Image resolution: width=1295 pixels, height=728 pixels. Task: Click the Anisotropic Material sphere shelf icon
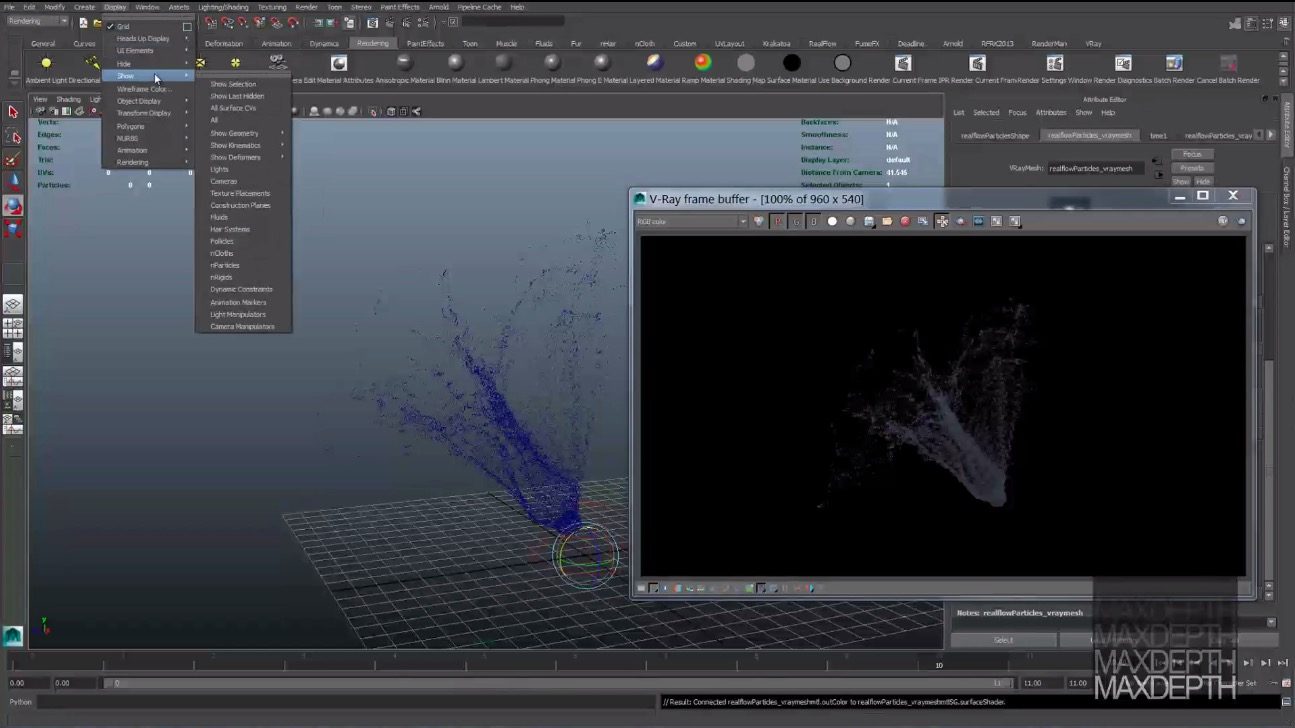point(404,63)
